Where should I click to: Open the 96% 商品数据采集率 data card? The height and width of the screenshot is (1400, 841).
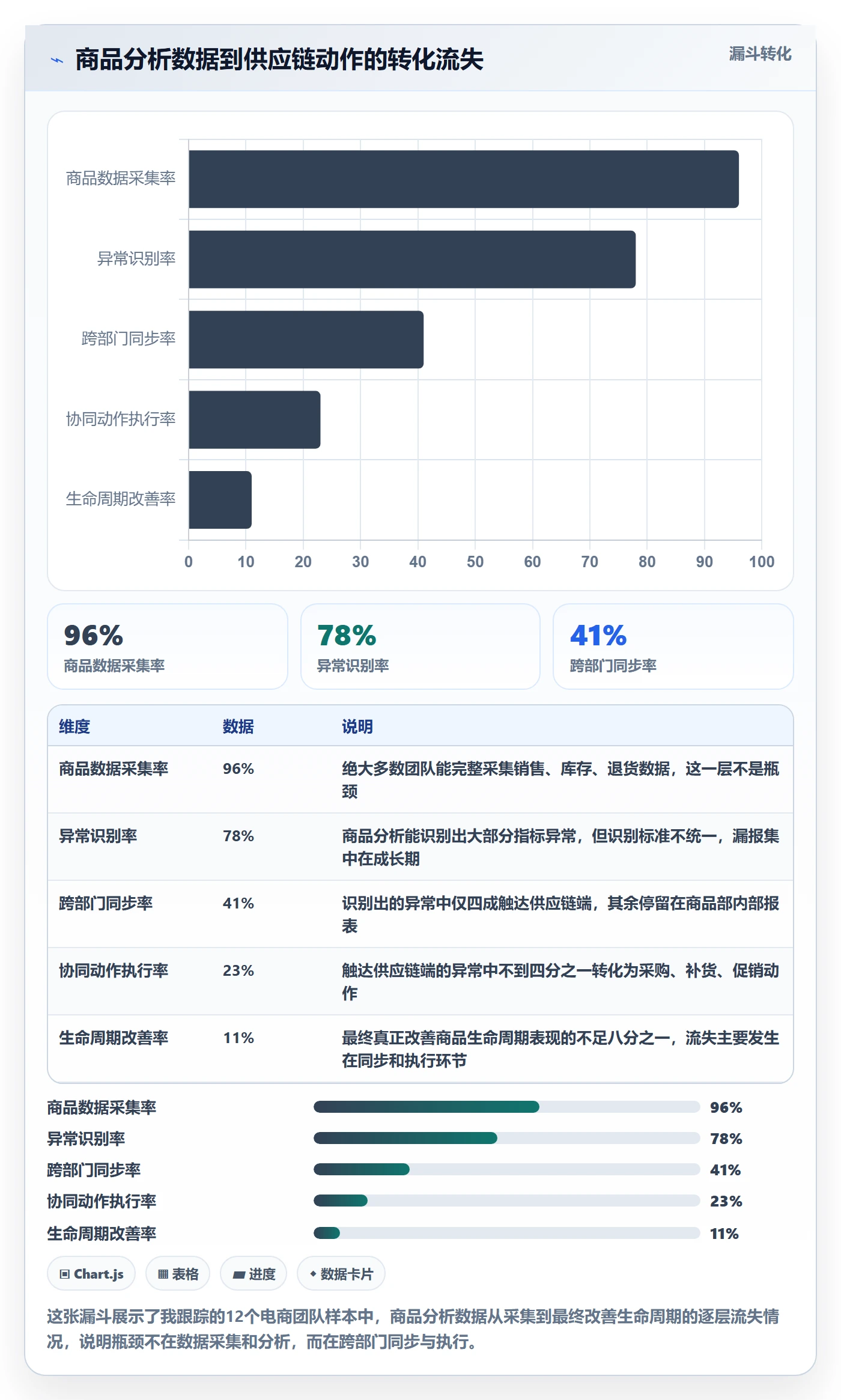[168, 647]
